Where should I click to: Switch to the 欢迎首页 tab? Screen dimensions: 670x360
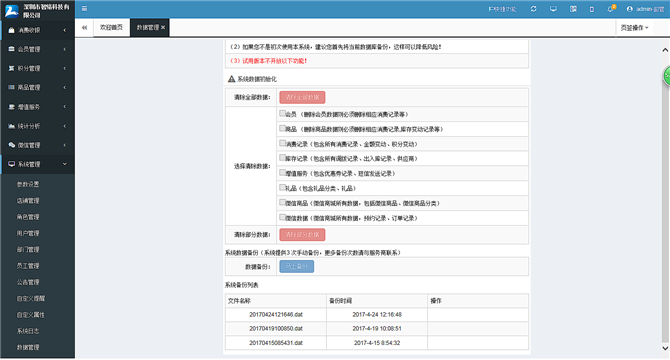coord(112,28)
